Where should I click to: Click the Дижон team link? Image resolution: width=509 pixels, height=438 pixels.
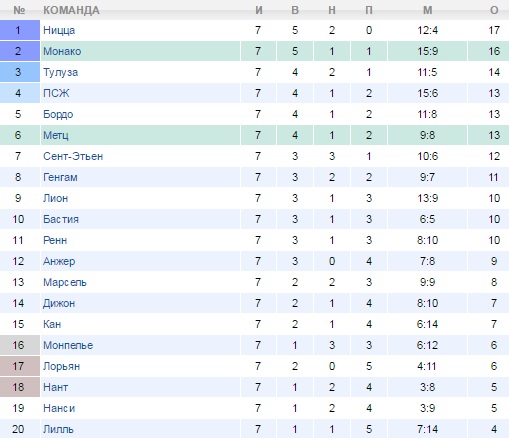pyautogui.click(x=59, y=303)
